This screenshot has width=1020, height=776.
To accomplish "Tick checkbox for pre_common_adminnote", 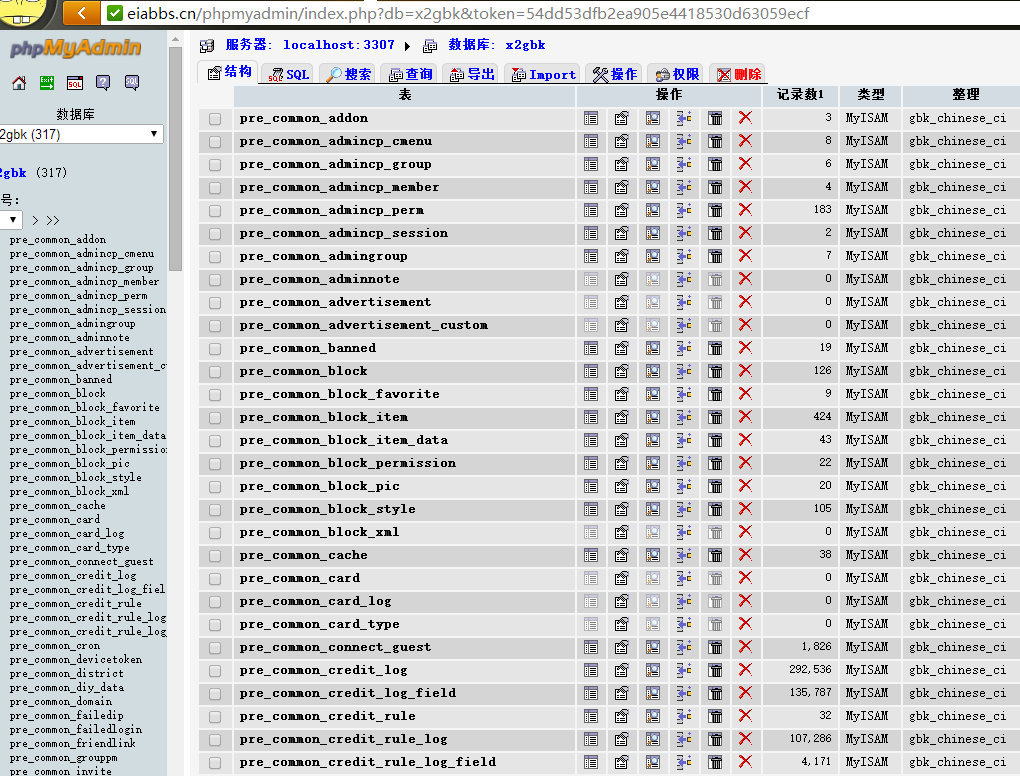I will click(x=215, y=280).
